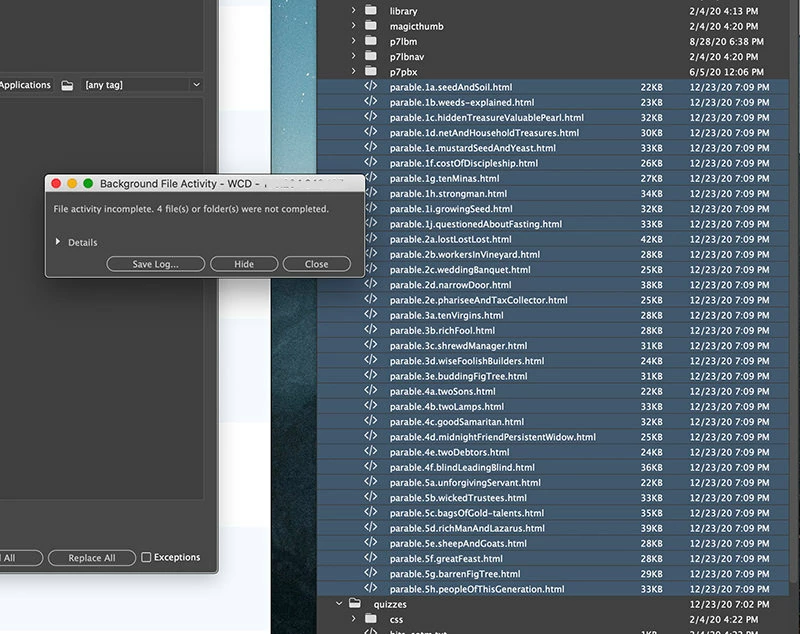Viewport: 800px width, 634px height.
Task: Expand the p7pbx folder chevron
Action: [x=353, y=71]
